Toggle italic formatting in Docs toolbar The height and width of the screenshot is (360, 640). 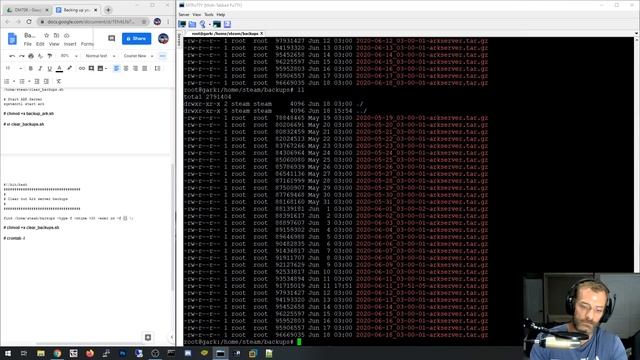click(x=40, y=69)
